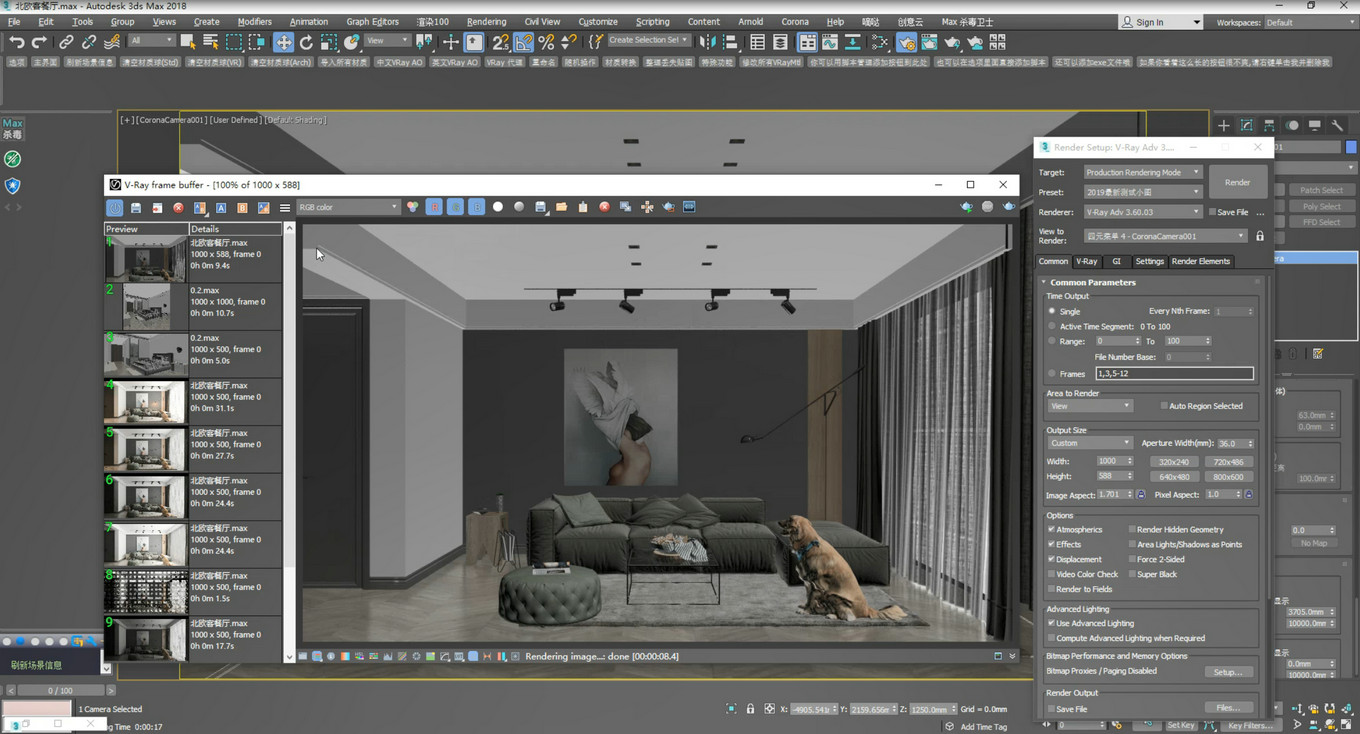Open the Area to Render View dropdown
The height and width of the screenshot is (734, 1360).
(x=1090, y=406)
